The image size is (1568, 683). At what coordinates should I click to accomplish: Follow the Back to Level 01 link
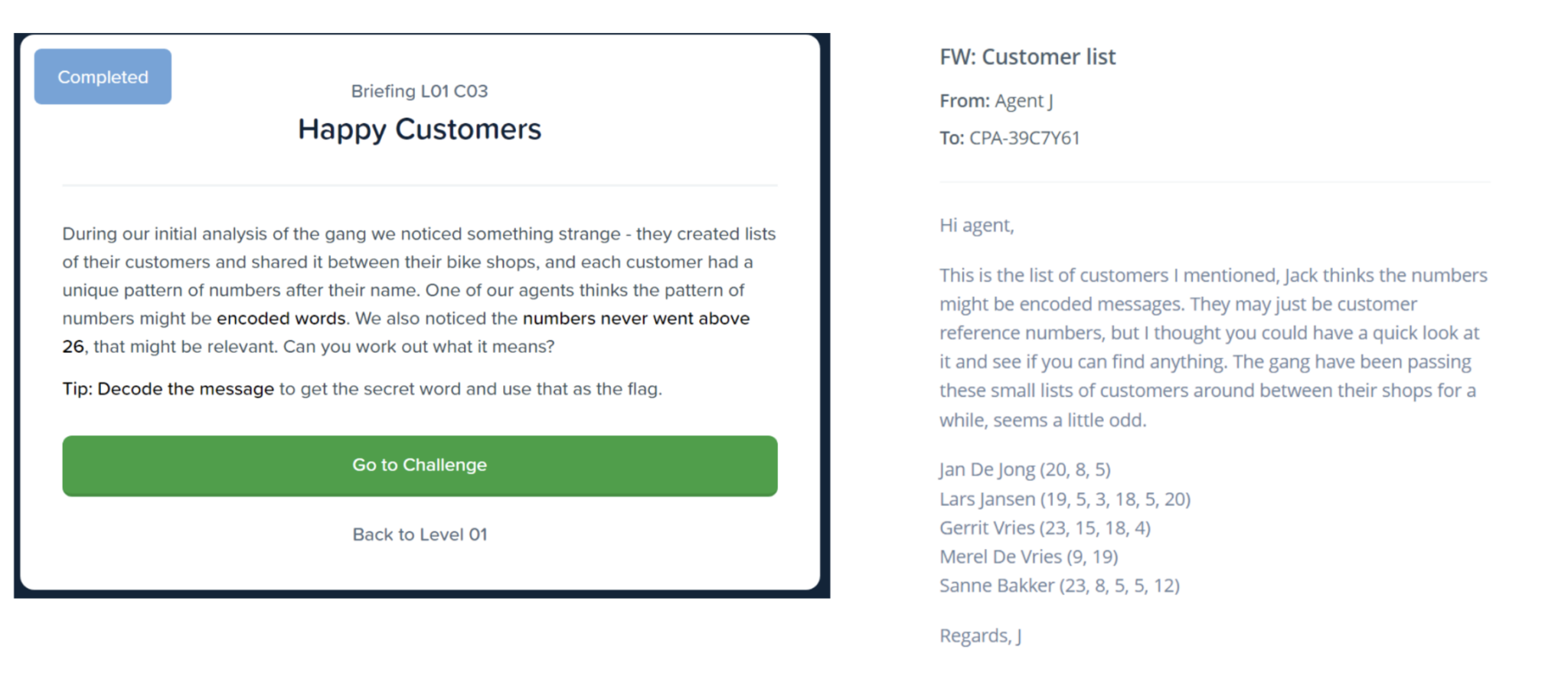pyautogui.click(x=420, y=534)
